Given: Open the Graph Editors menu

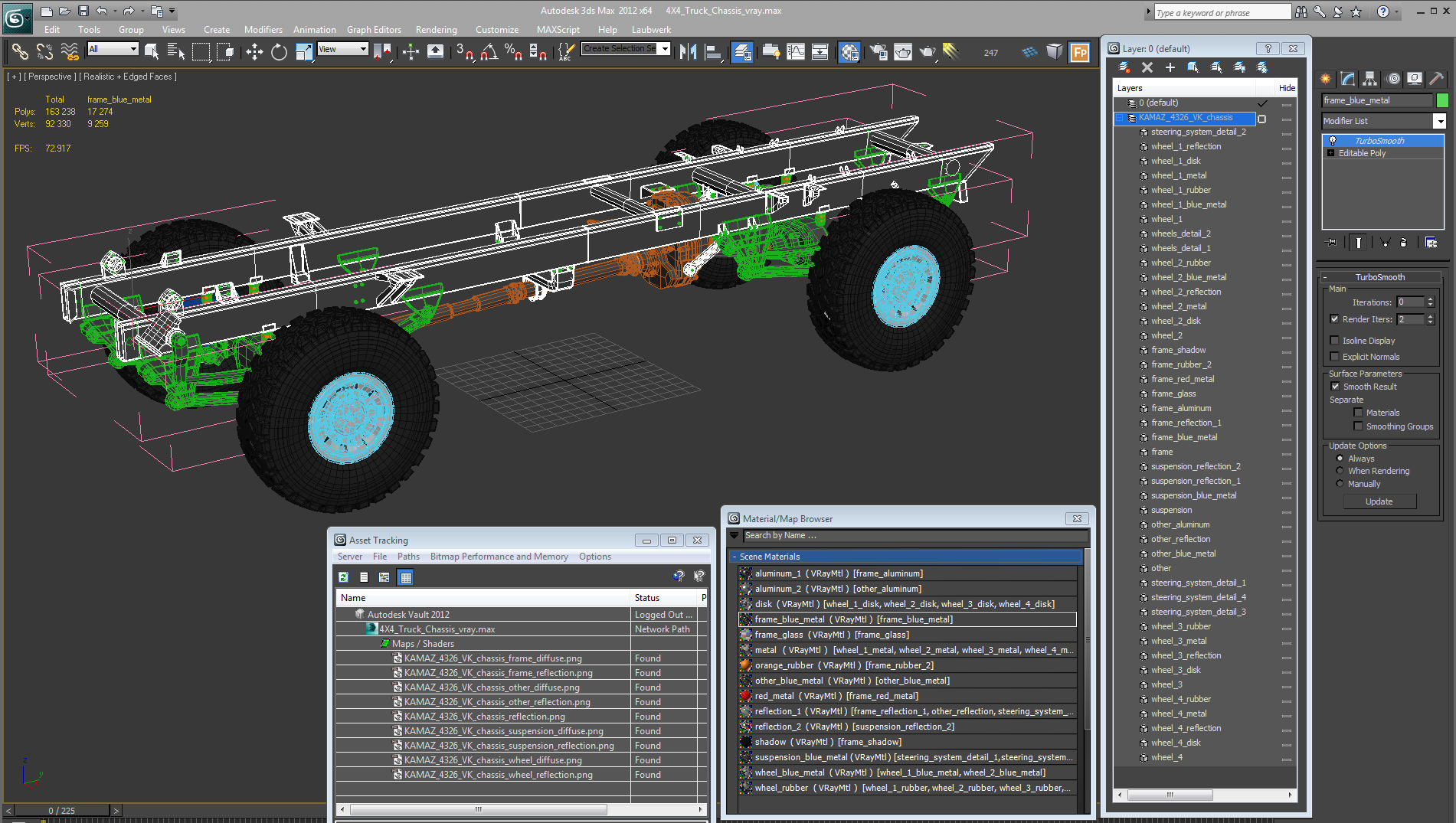Looking at the screenshot, I should [x=374, y=30].
